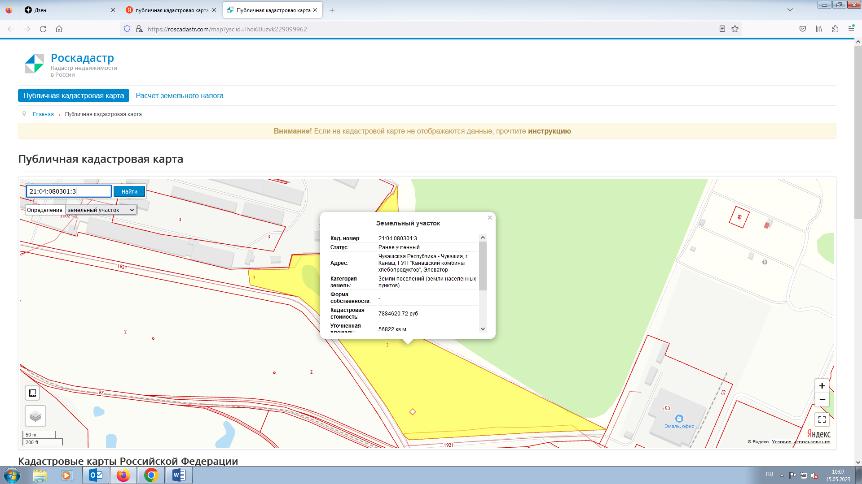Open Расчет земельного налога tab
The image size is (862, 484).
click(x=179, y=96)
